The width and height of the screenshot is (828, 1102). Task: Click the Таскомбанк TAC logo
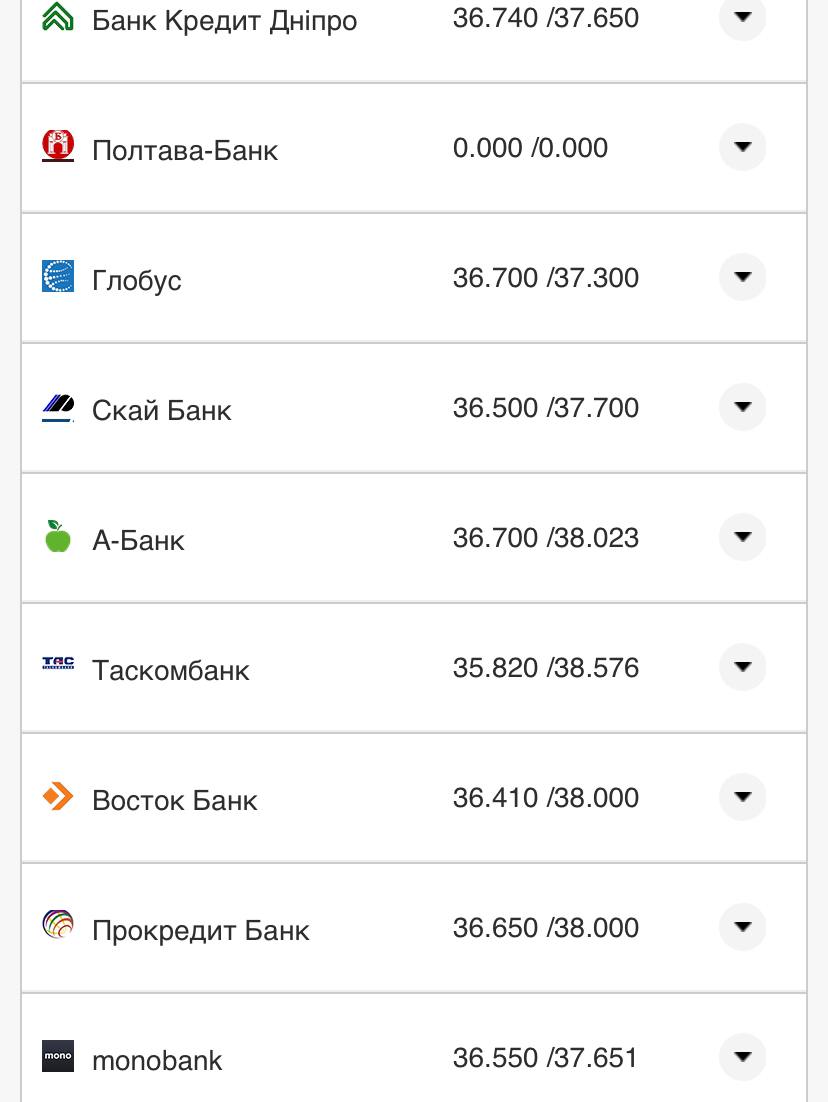58,663
